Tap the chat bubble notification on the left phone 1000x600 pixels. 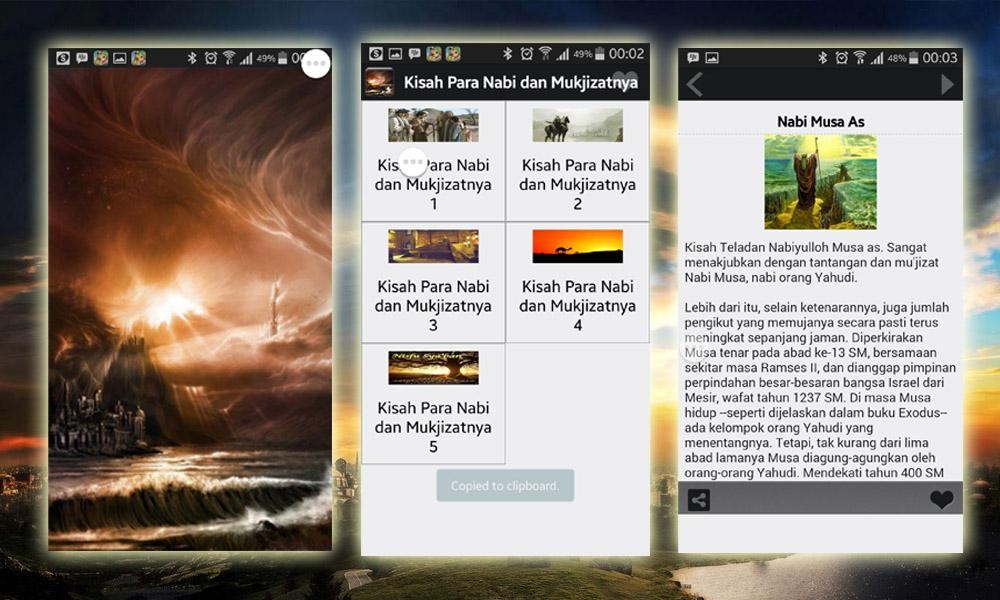pos(82,58)
